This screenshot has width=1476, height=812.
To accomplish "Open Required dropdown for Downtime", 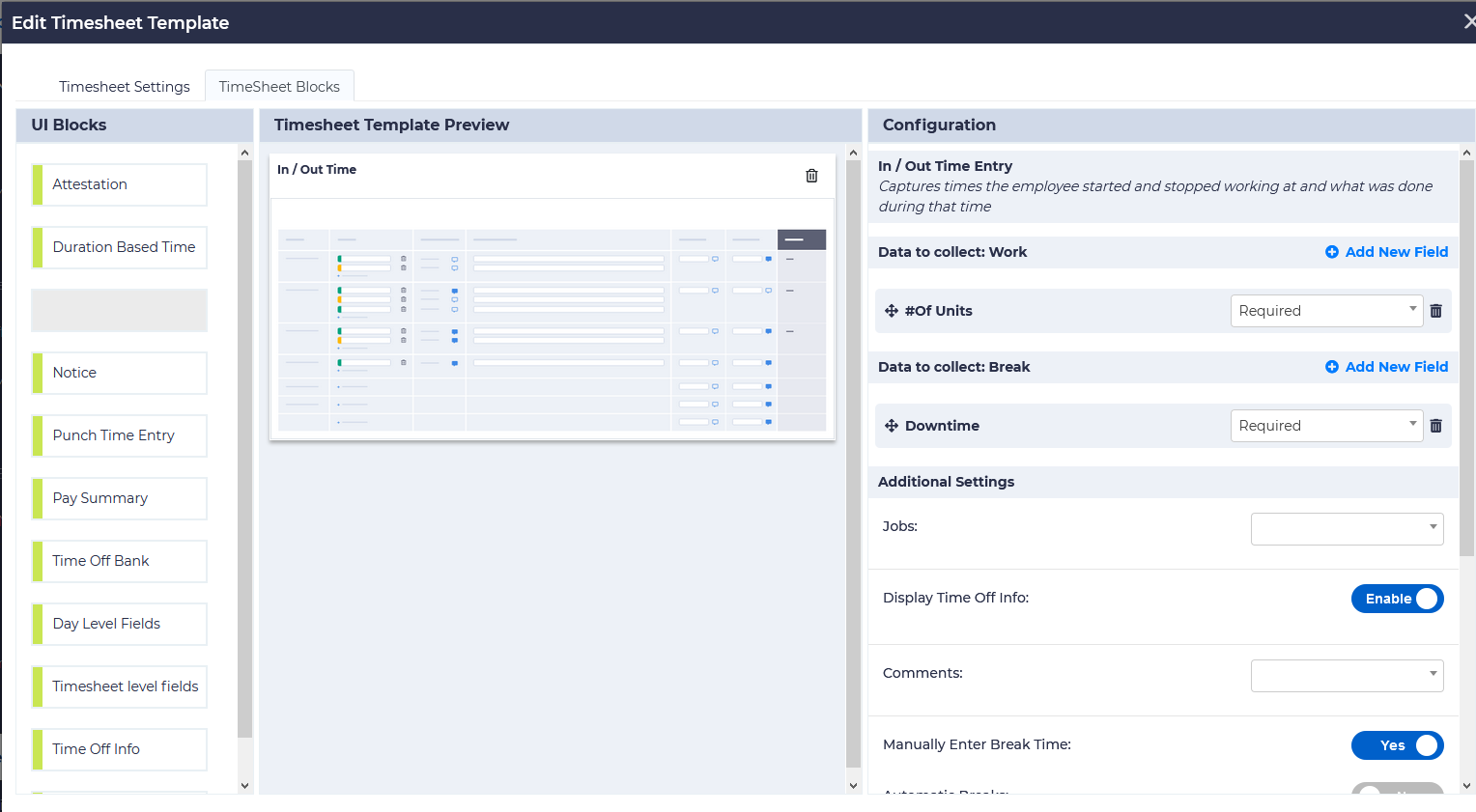I will [1325, 426].
